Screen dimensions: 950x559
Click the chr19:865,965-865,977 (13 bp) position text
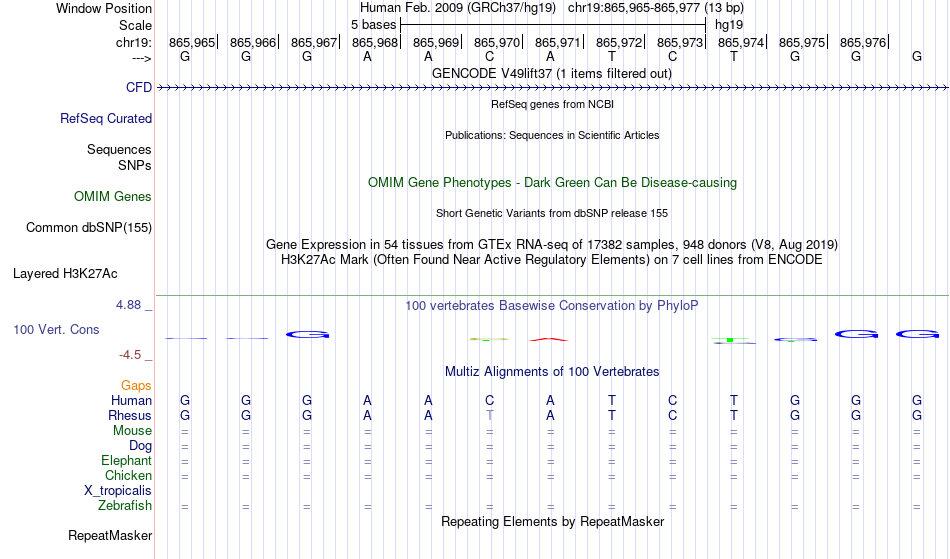point(656,8)
